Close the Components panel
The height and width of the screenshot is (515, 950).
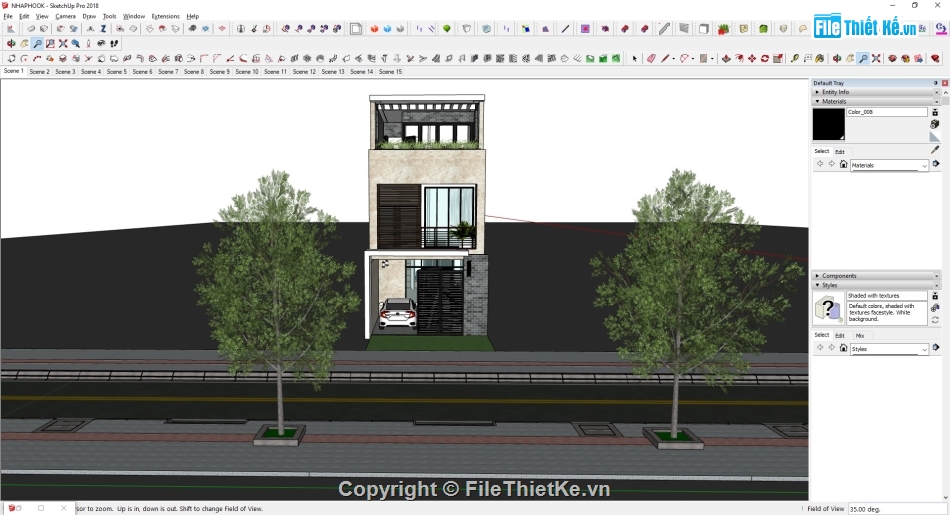pos(937,276)
